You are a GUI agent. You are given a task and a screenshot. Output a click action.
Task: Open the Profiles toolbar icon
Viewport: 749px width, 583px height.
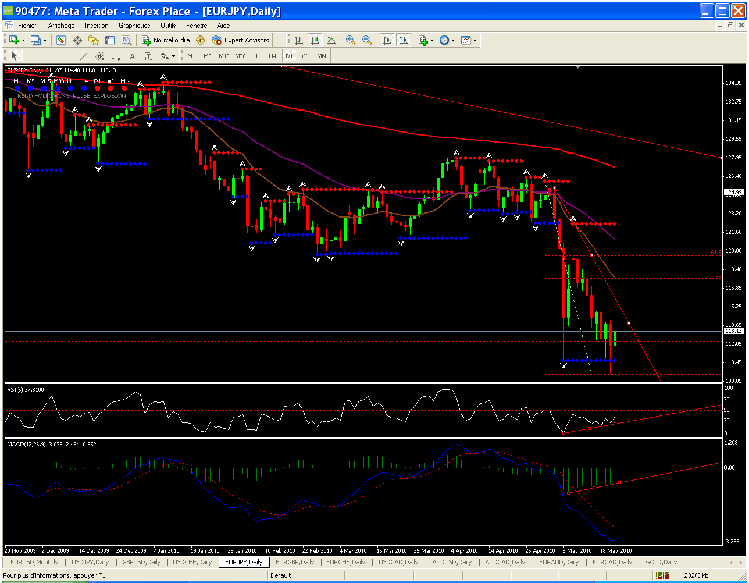coord(35,40)
